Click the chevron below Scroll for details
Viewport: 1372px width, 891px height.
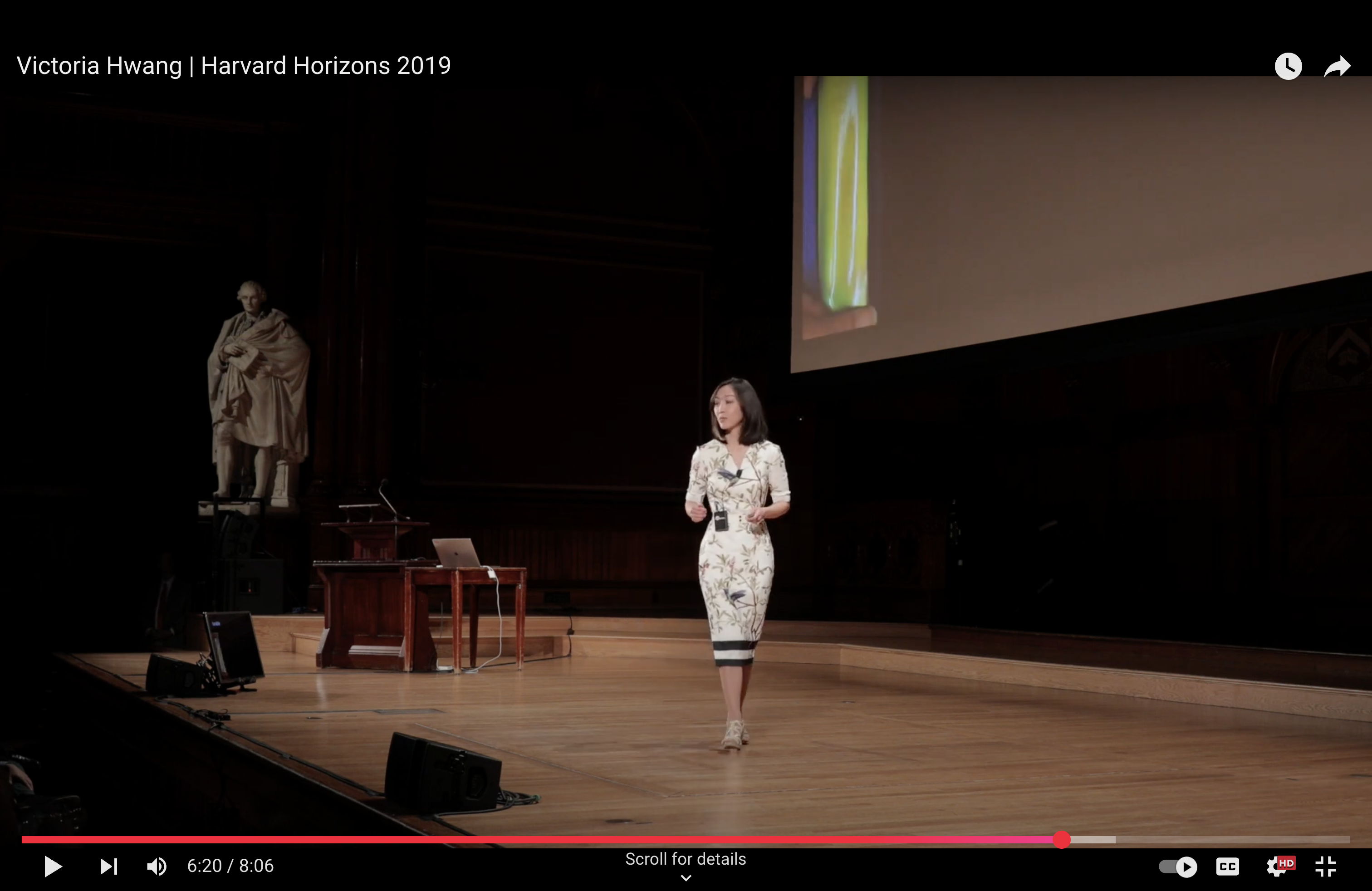pyautogui.click(x=686, y=878)
